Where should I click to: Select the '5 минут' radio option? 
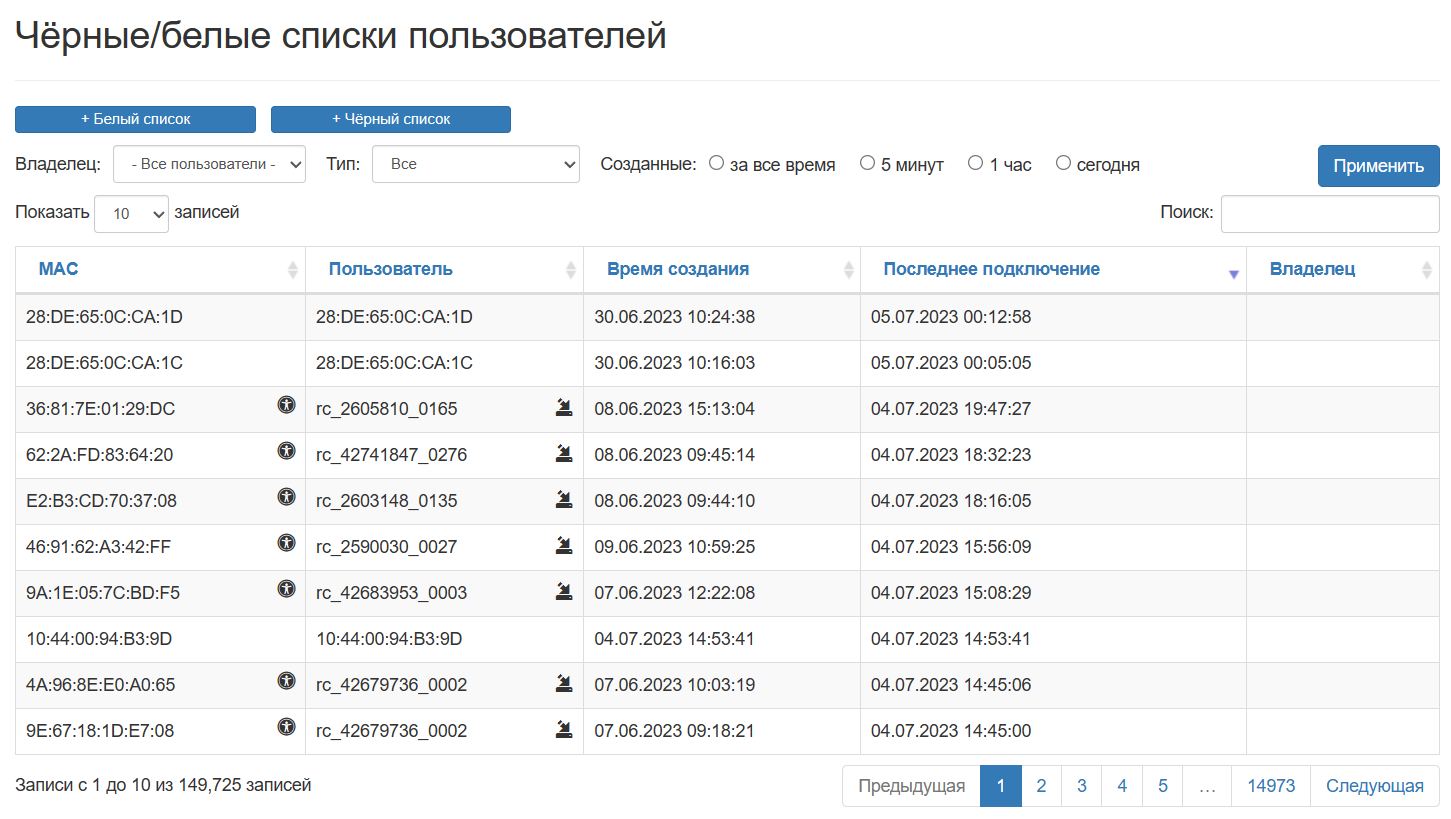867,163
